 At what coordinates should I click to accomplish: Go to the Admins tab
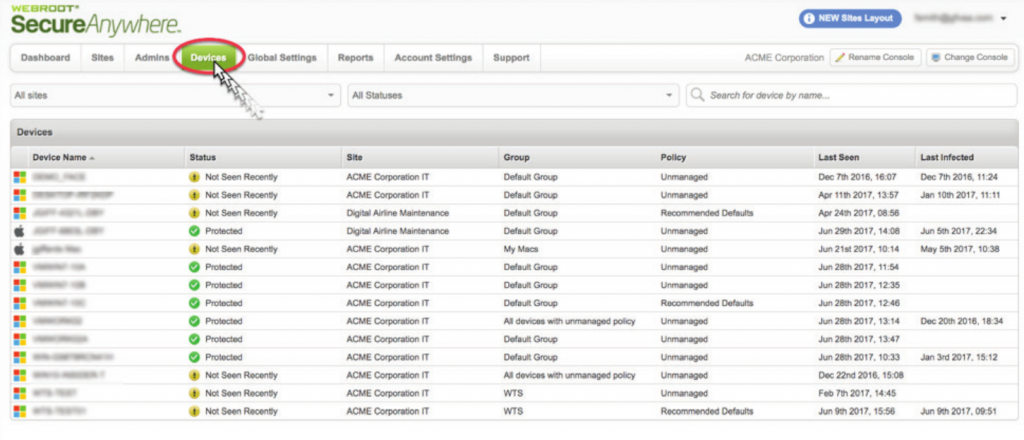152,57
